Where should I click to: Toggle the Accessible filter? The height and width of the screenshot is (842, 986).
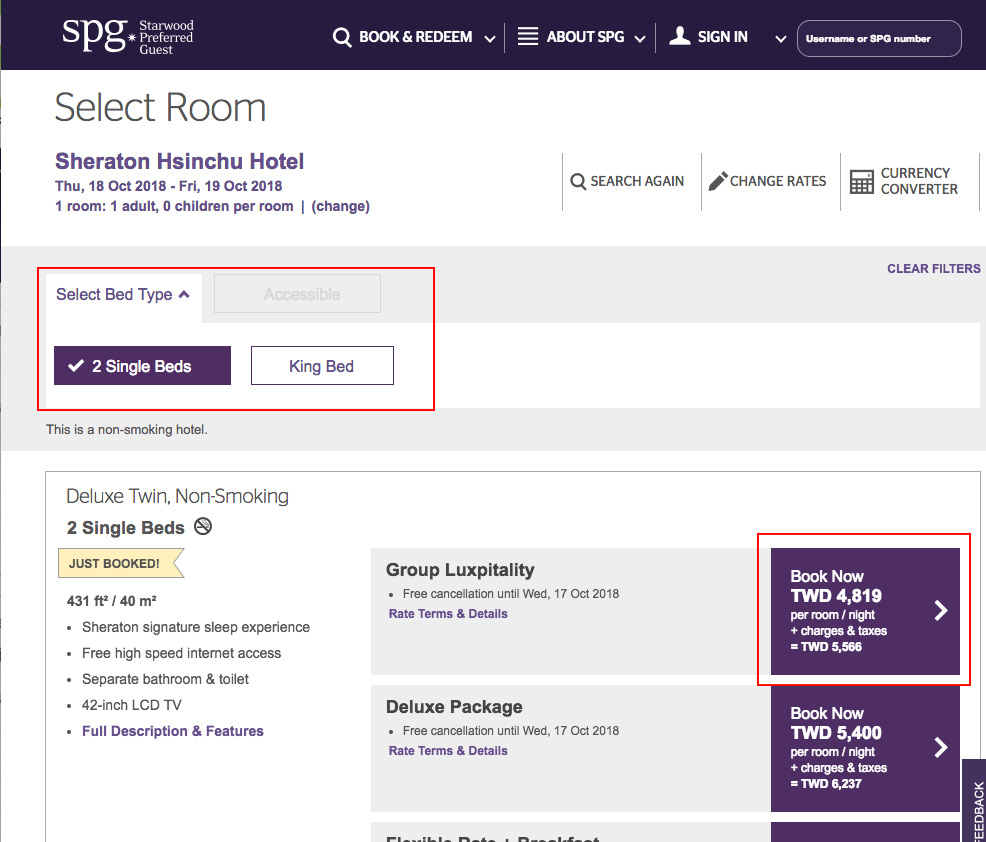[297, 294]
